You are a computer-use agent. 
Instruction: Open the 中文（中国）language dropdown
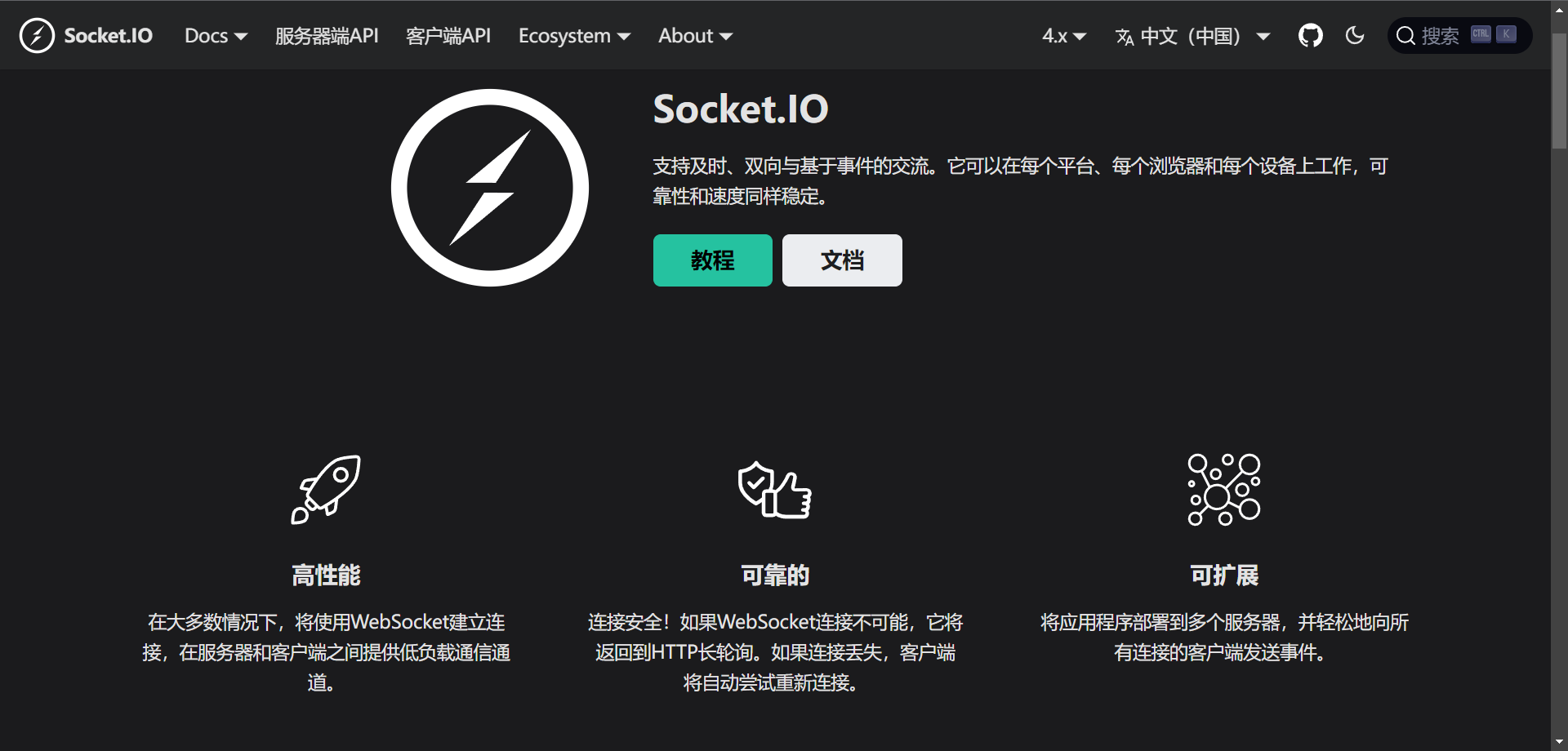(x=1192, y=36)
